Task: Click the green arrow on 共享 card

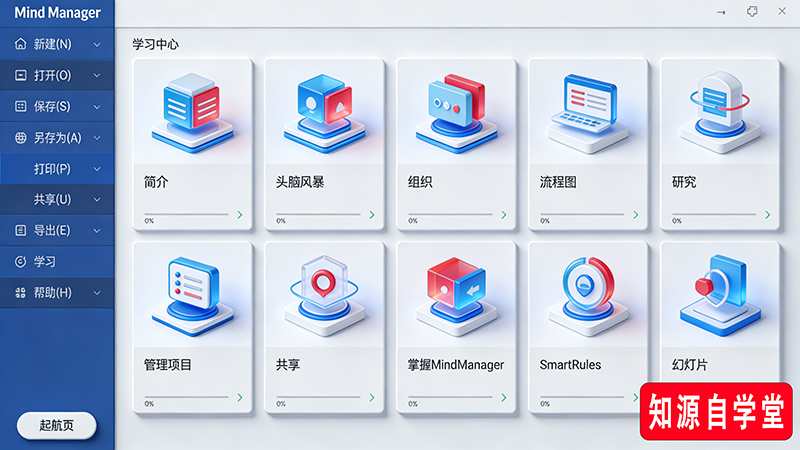Action: [x=372, y=397]
